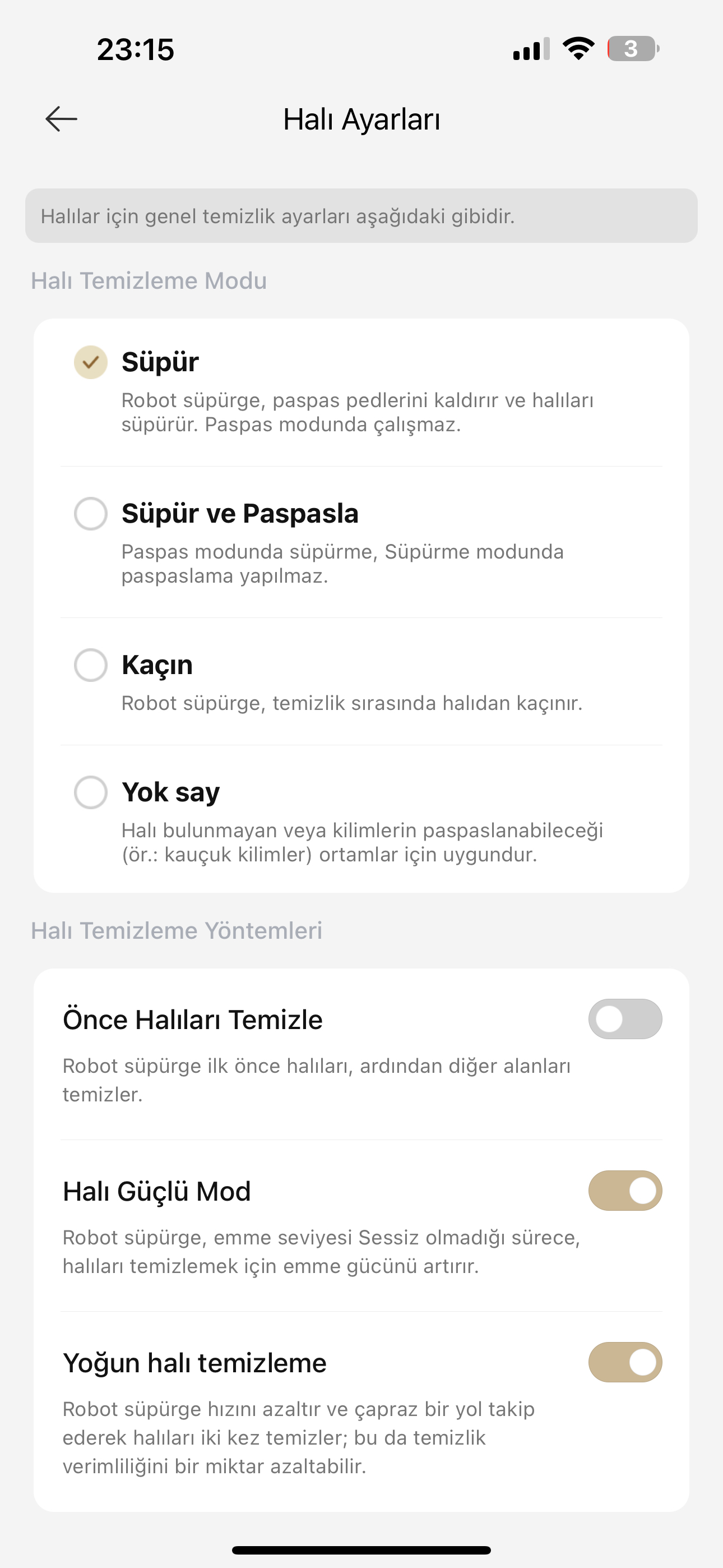The image size is (723, 1568).
Task: Tap the Süpür option title
Action: point(160,362)
